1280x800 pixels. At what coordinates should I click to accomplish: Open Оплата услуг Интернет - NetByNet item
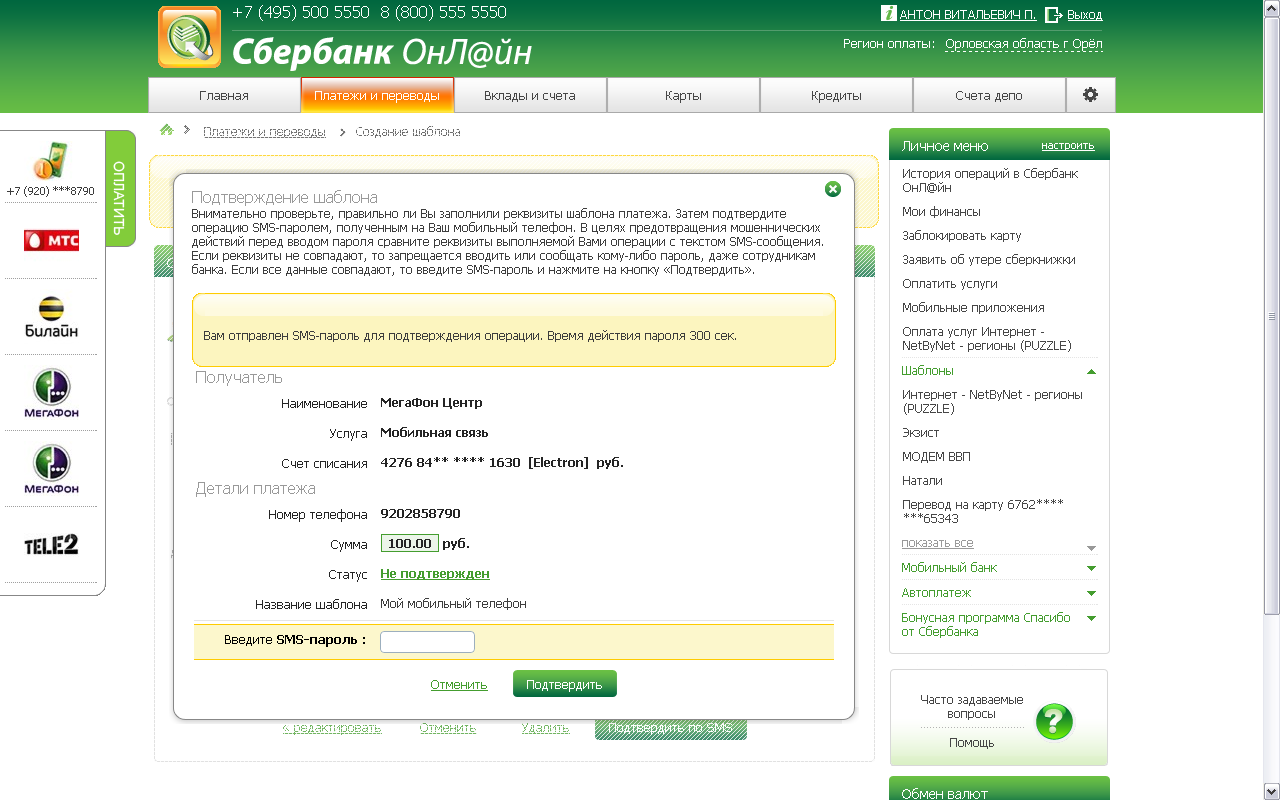(987, 339)
